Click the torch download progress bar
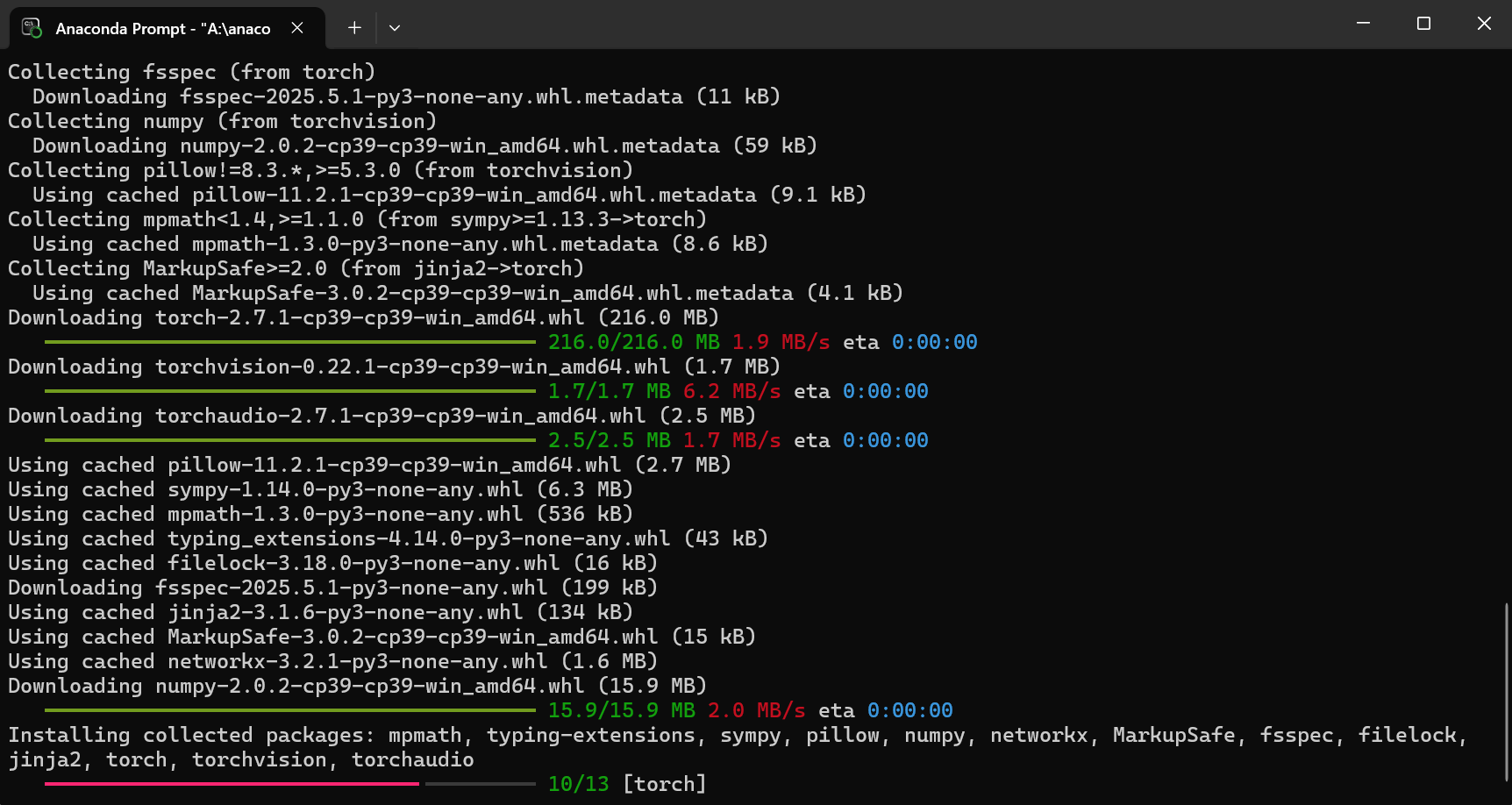The width and height of the screenshot is (1512, 805). 289,341
